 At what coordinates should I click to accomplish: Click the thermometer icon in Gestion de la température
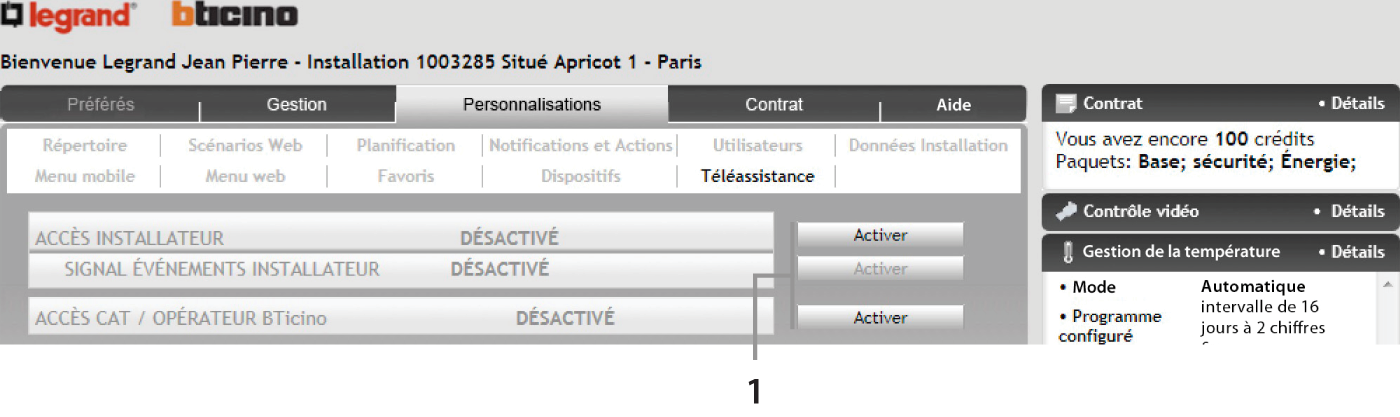tap(1067, 252)
